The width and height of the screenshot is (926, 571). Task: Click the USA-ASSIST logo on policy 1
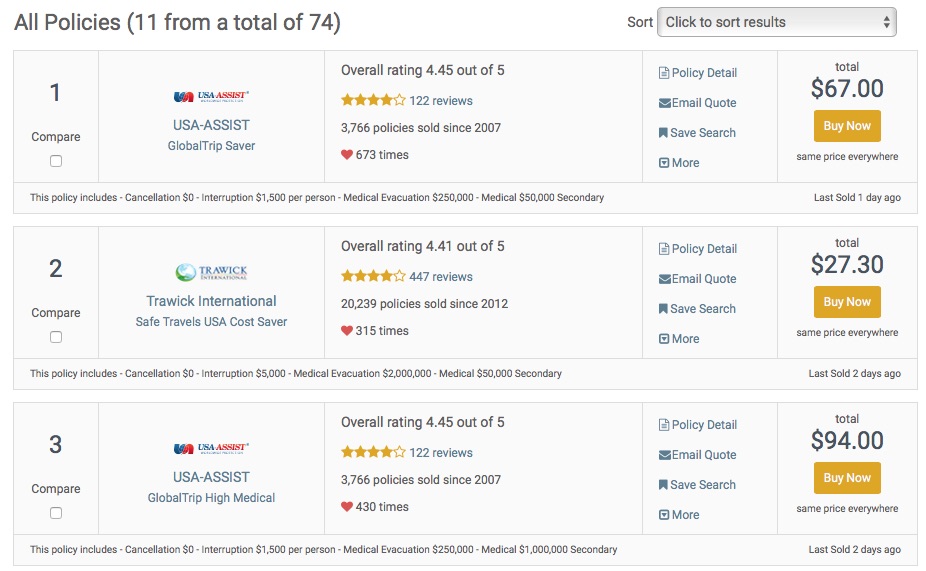point(211,96)
